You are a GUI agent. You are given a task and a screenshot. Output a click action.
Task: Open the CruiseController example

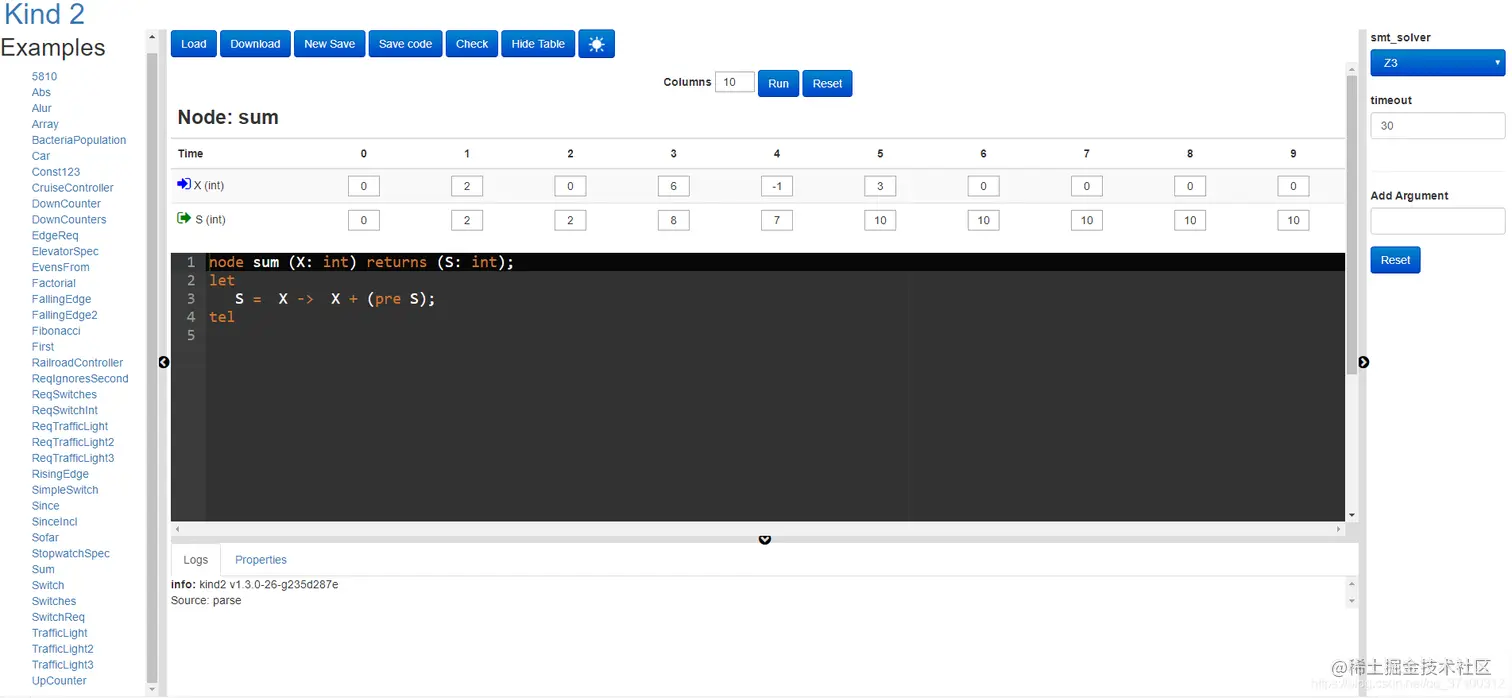pos(73,188)
